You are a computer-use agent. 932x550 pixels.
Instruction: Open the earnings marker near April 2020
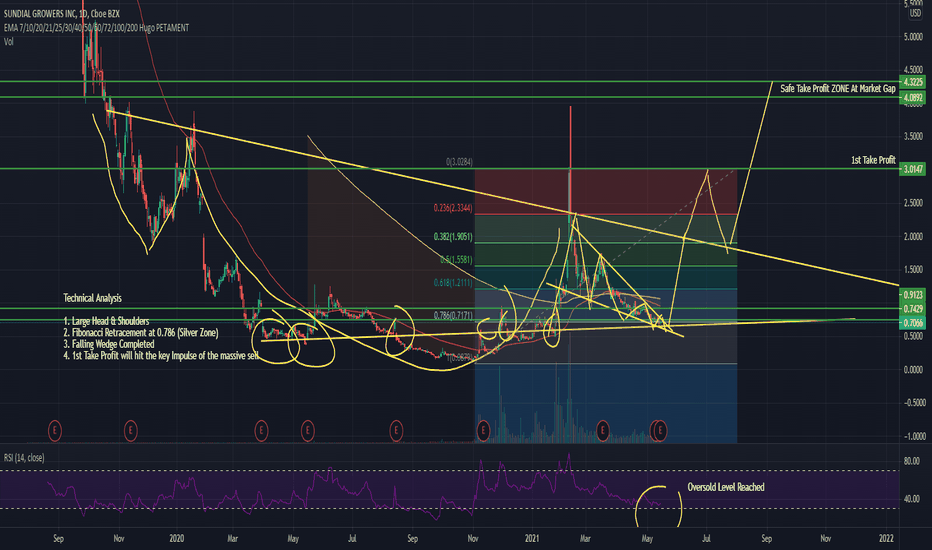click(261, 430)
